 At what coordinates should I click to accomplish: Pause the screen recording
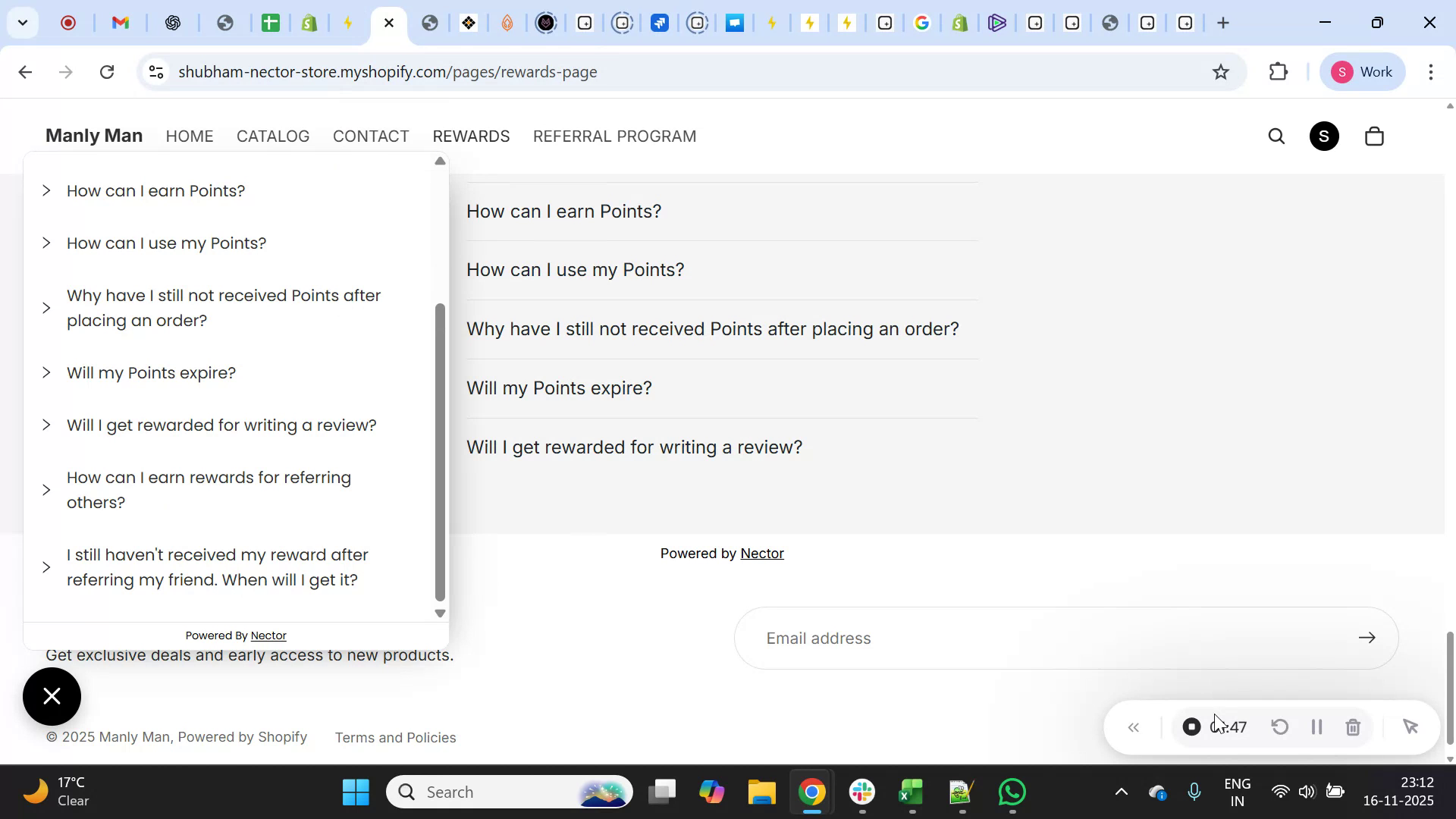tap(1316, 726)
